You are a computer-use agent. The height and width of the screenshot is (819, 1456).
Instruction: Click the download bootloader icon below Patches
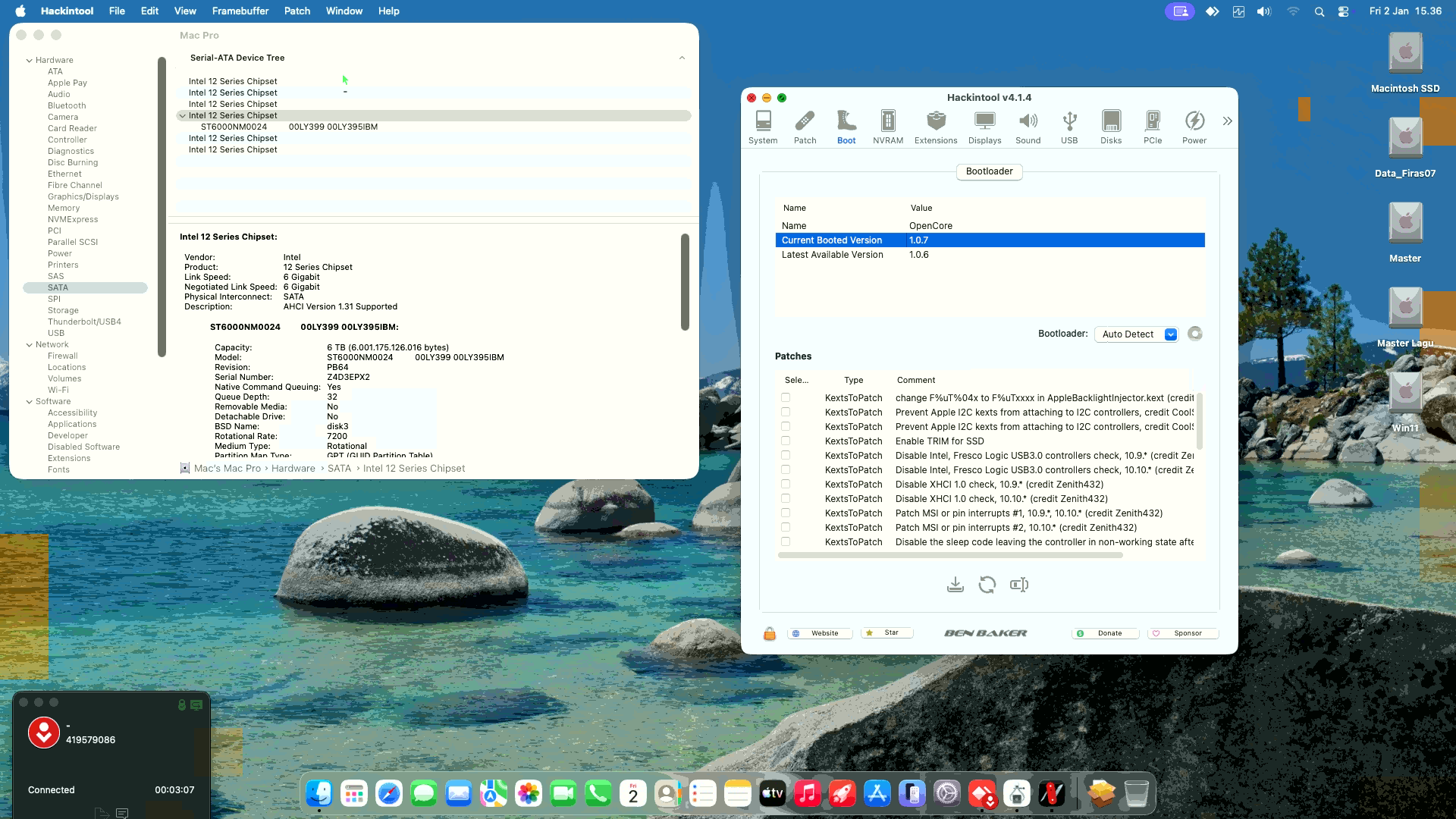click(955, 585)
